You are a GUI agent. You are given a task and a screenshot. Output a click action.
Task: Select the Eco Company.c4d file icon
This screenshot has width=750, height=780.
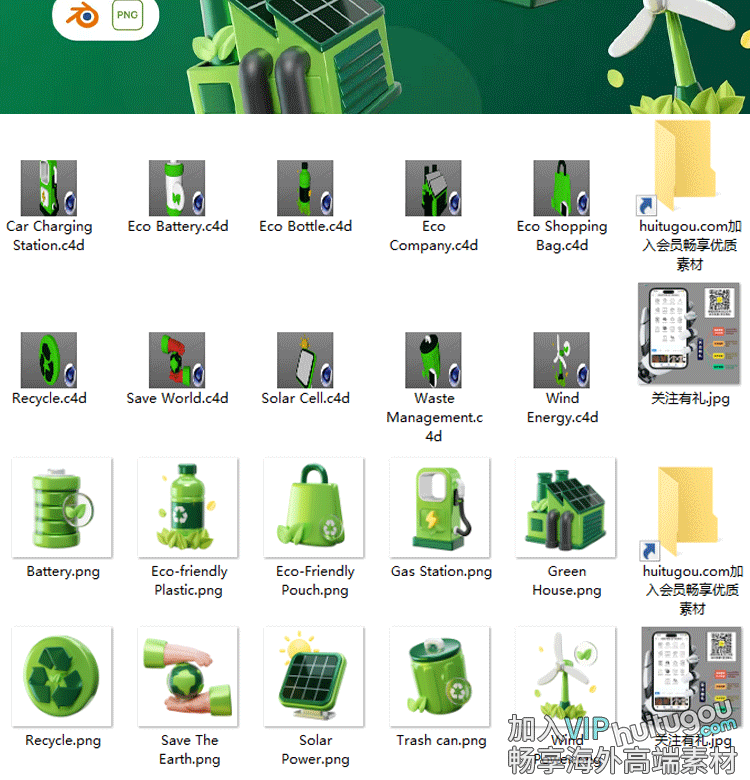[x=433, y=188]
